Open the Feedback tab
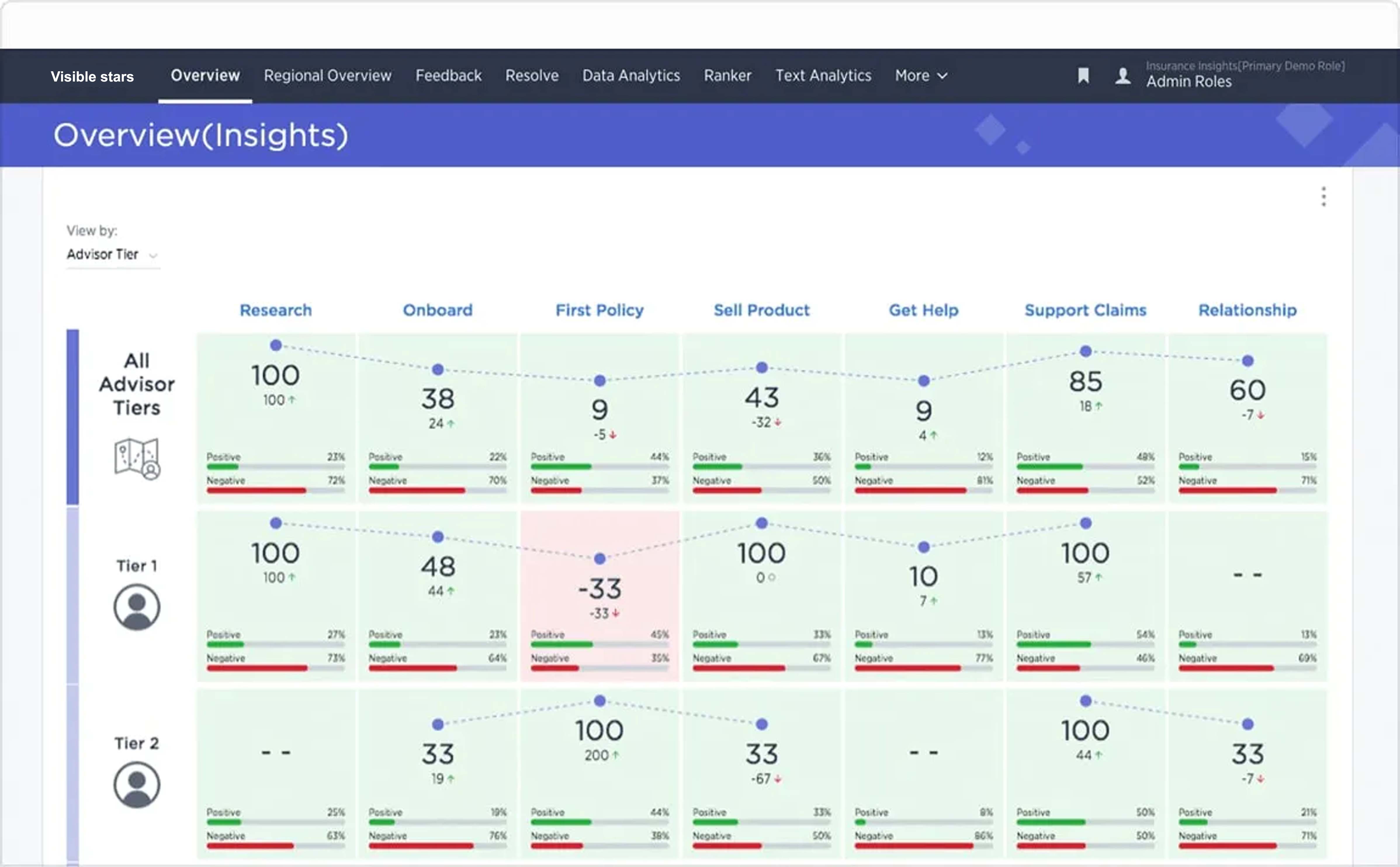The height and width of the screenshot is (867, 1400). click(x=448, y=76)
